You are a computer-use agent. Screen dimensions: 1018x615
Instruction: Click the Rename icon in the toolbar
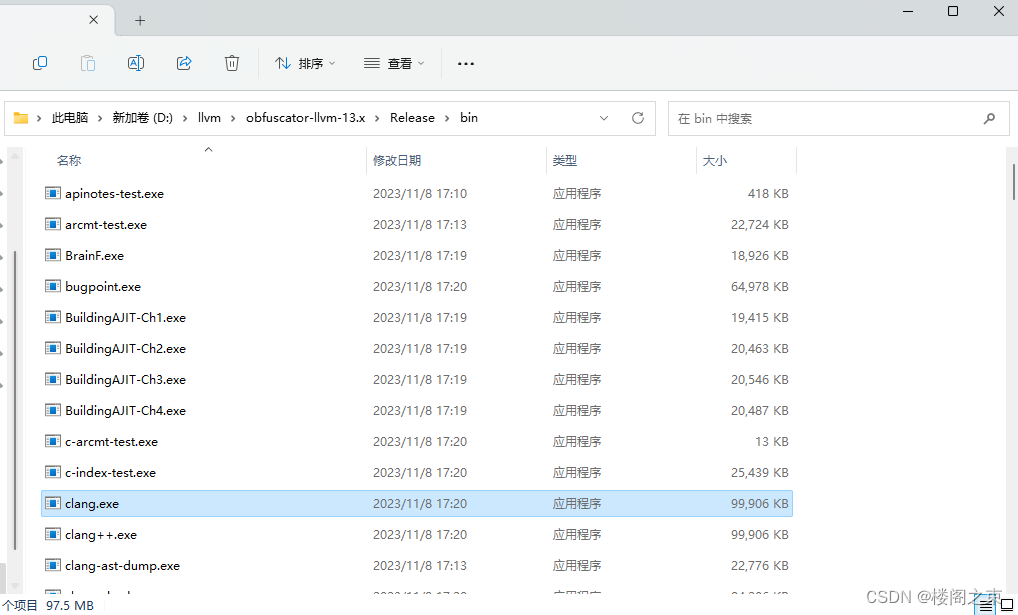(136, 63)
